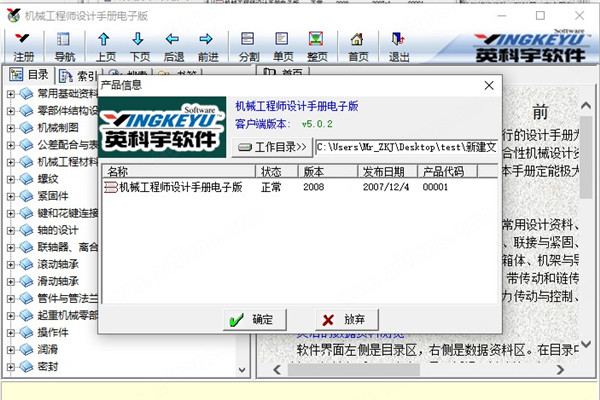Click the 退出 exit icon
This screenshot has height=400, width=600.
point(398,46)
